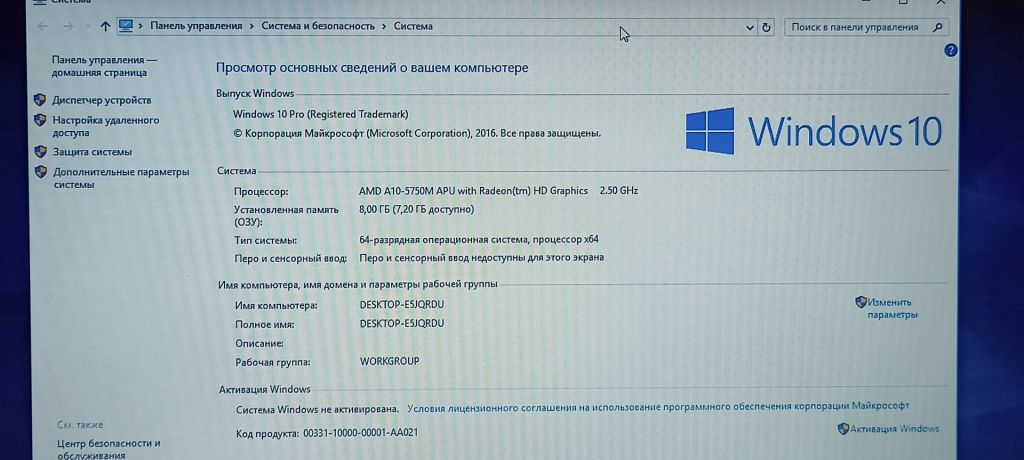Expand chevron after 'Система и безопасность'
Image resolution: width=1024 pixels, height=460 pixels.
[384, 26]
